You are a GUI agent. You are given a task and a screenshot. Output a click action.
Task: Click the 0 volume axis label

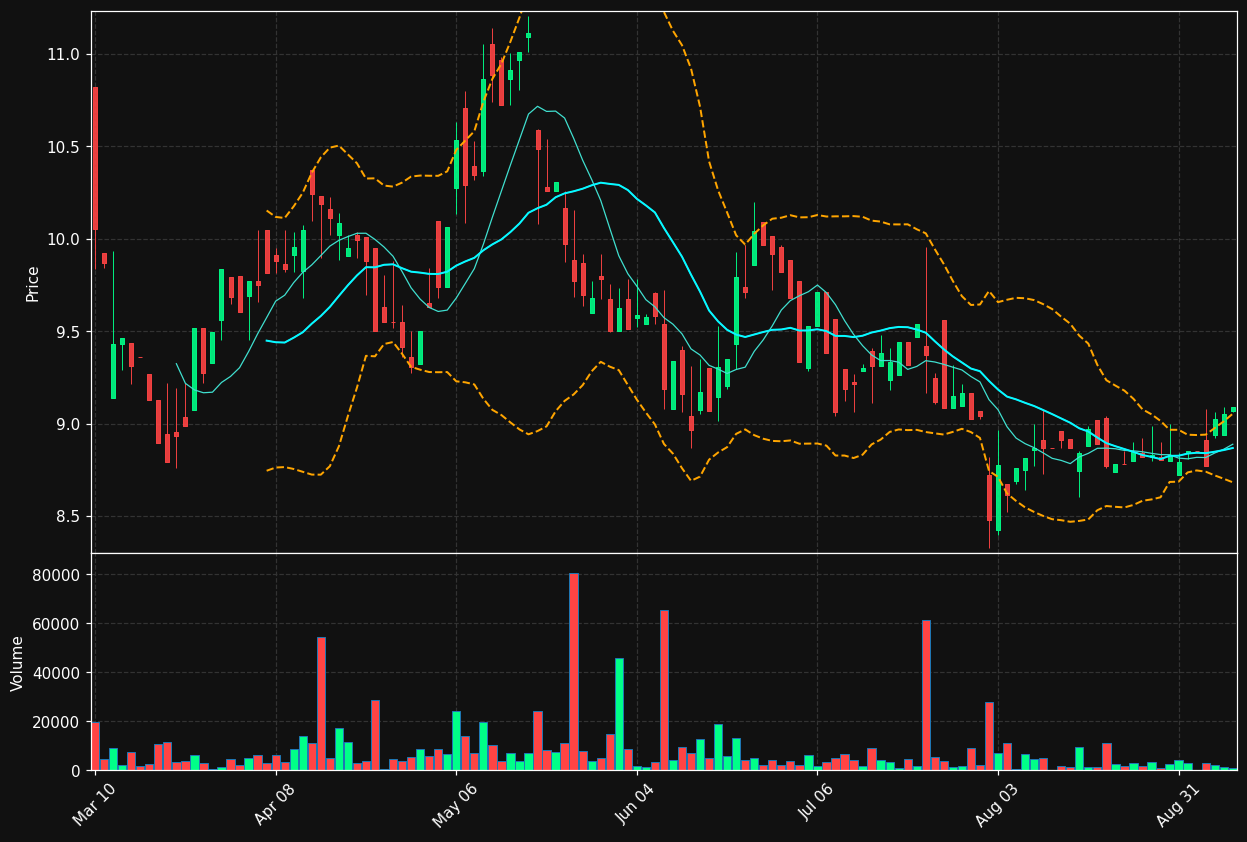click(x=77, y=771)
